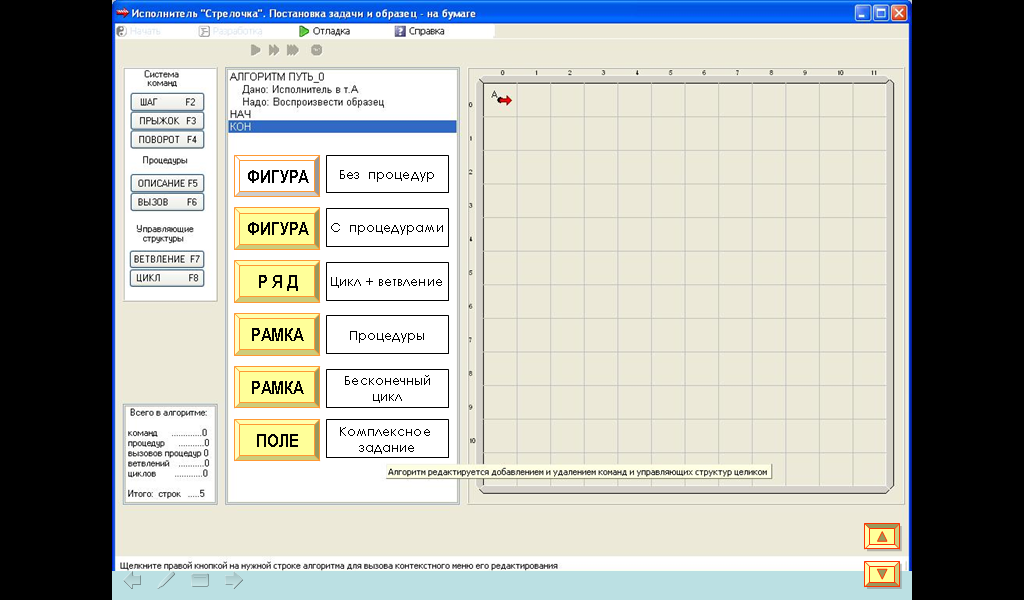Insert the ПОВОРОТ F4 command
Image resolution: width=1024 pixels, height=600 pixels.
[167, 140]
